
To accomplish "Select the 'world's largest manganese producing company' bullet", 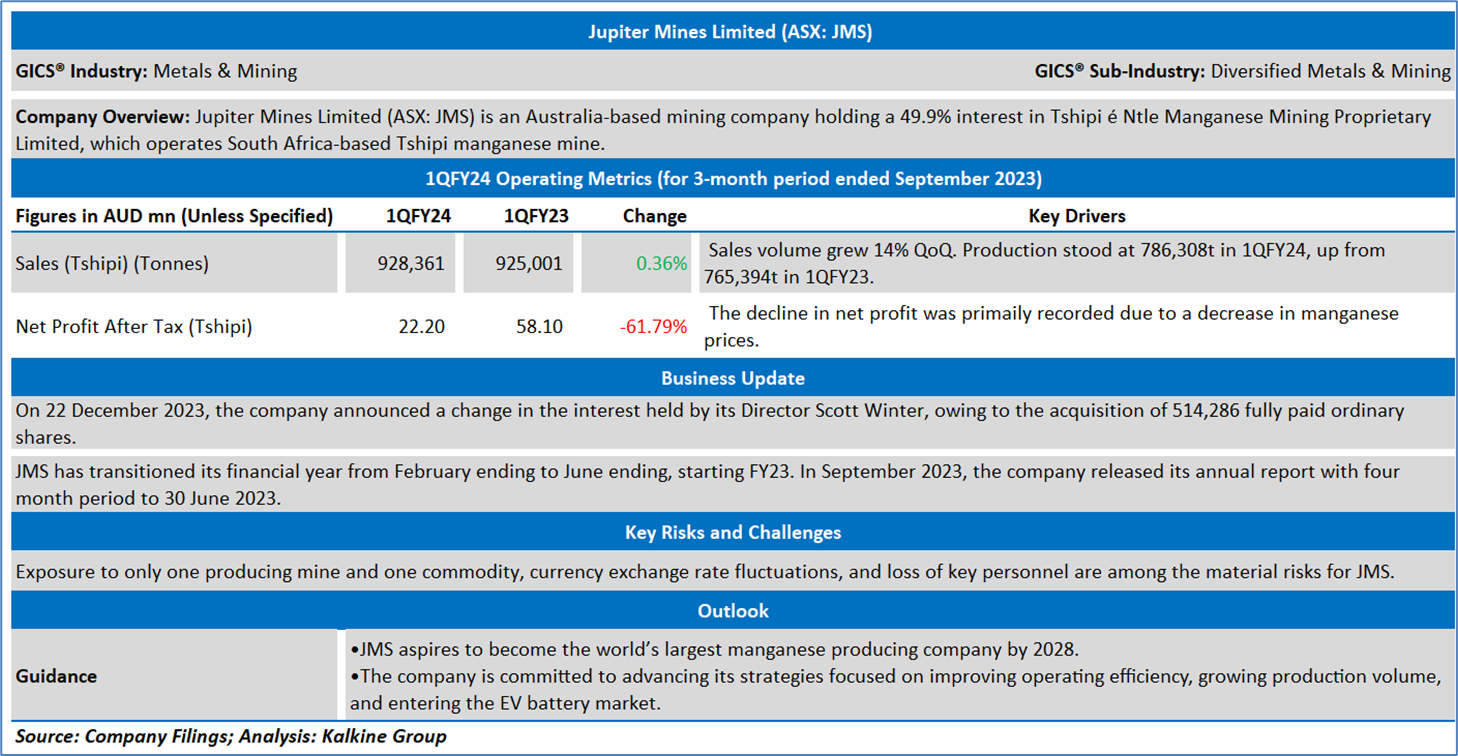I will [714, 650].
